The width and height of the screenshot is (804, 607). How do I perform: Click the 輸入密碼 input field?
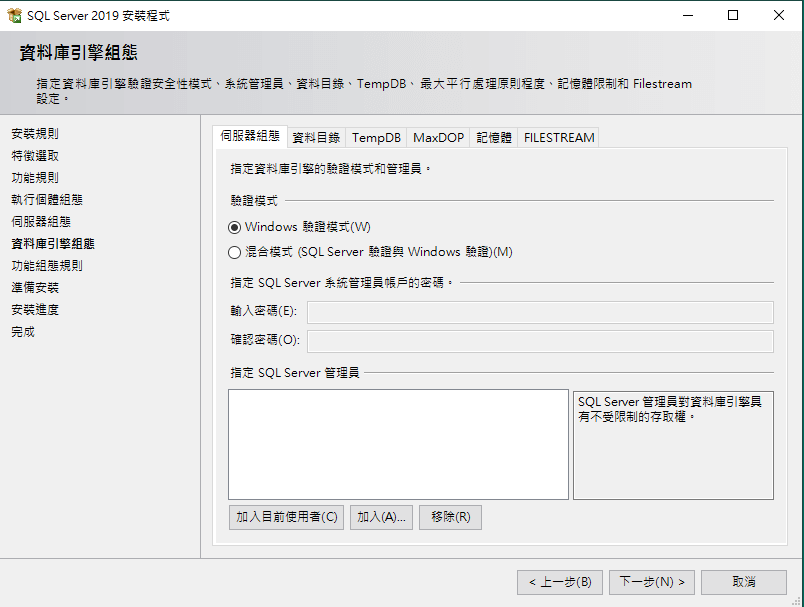(x=540, y=312)
